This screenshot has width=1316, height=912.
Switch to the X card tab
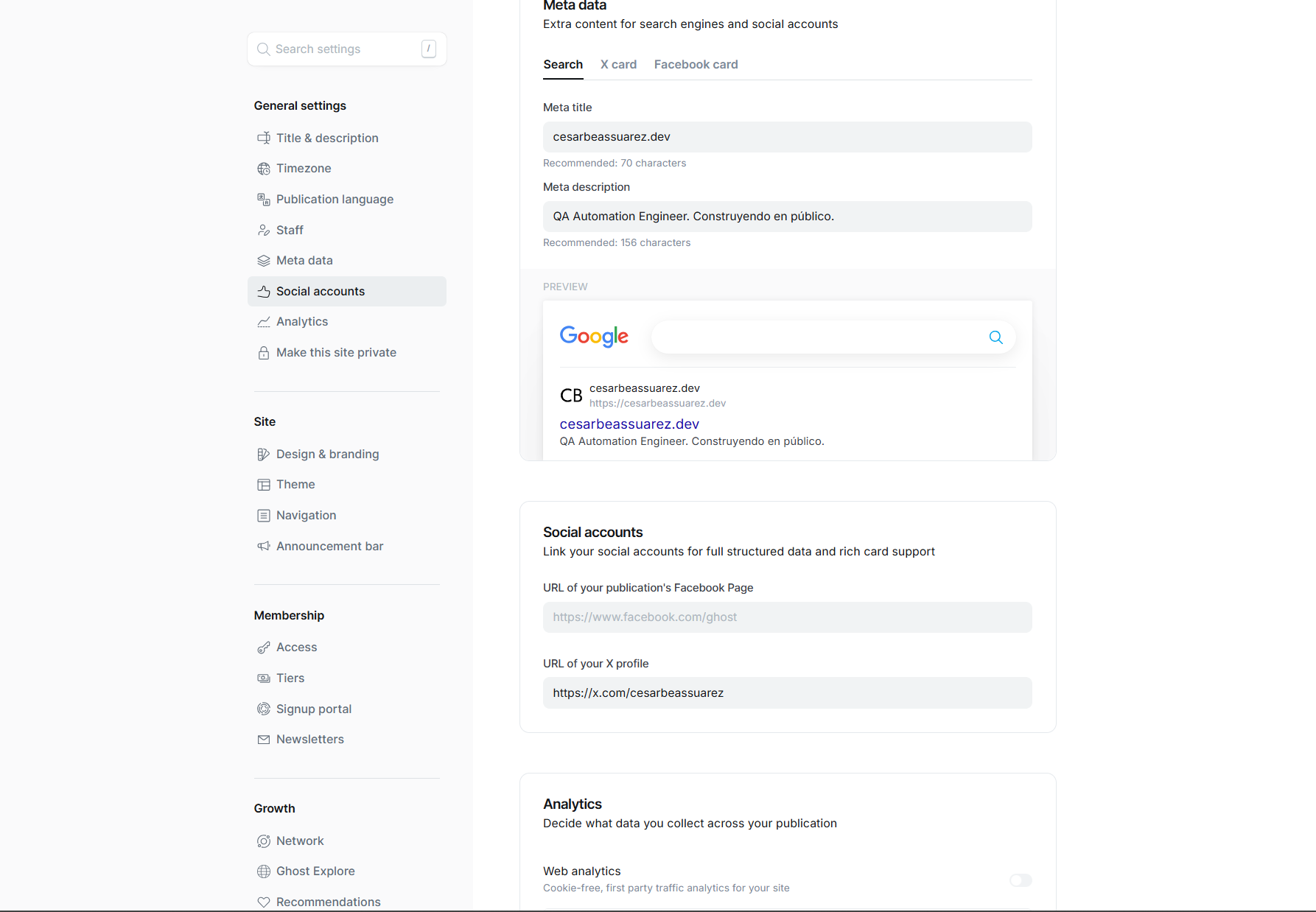(618, 64)
